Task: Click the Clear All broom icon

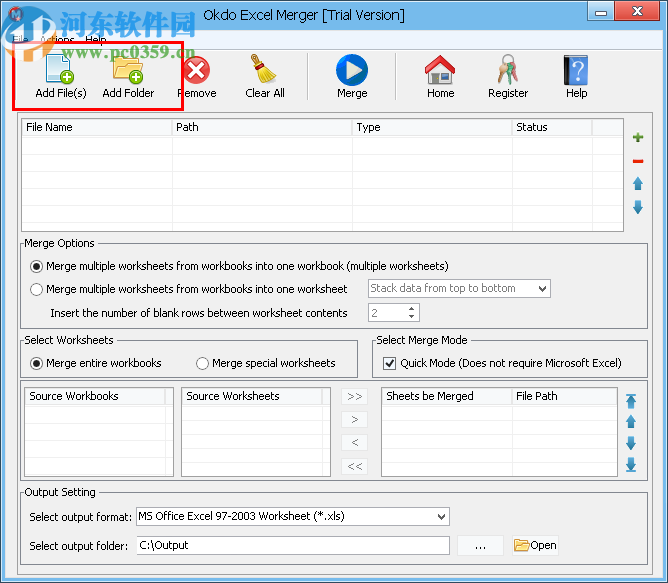Action: pyautogui.click(x=264, y=69)
